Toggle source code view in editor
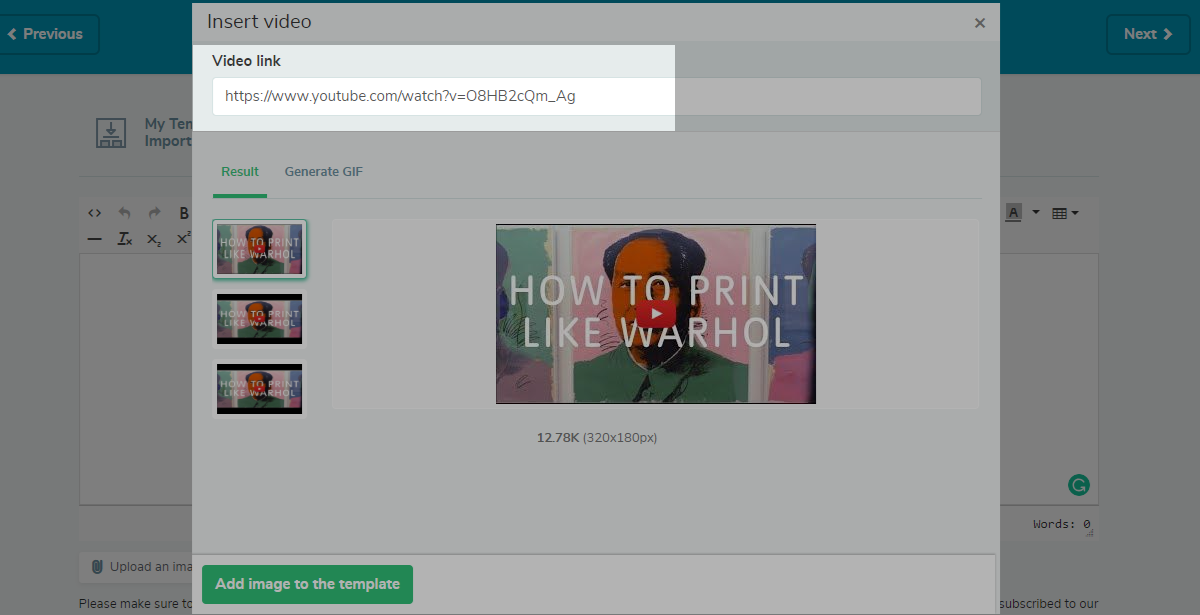Screen dimensions: 1200x615 (x=95, y=213)
